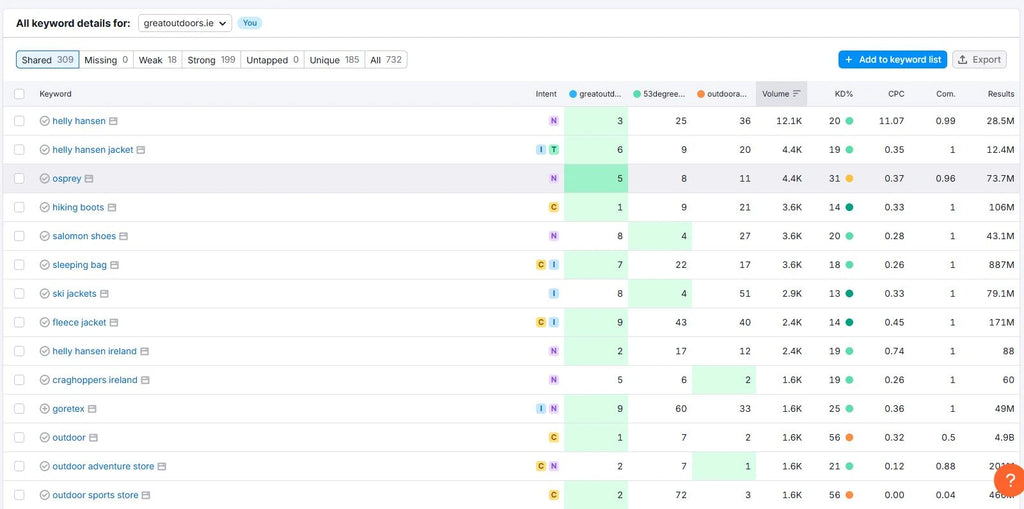The width and height of the screenshot is (1024, 509).
Task: Open the greatoutdoors.ie domain dropdown
Action: coord(185,23)
